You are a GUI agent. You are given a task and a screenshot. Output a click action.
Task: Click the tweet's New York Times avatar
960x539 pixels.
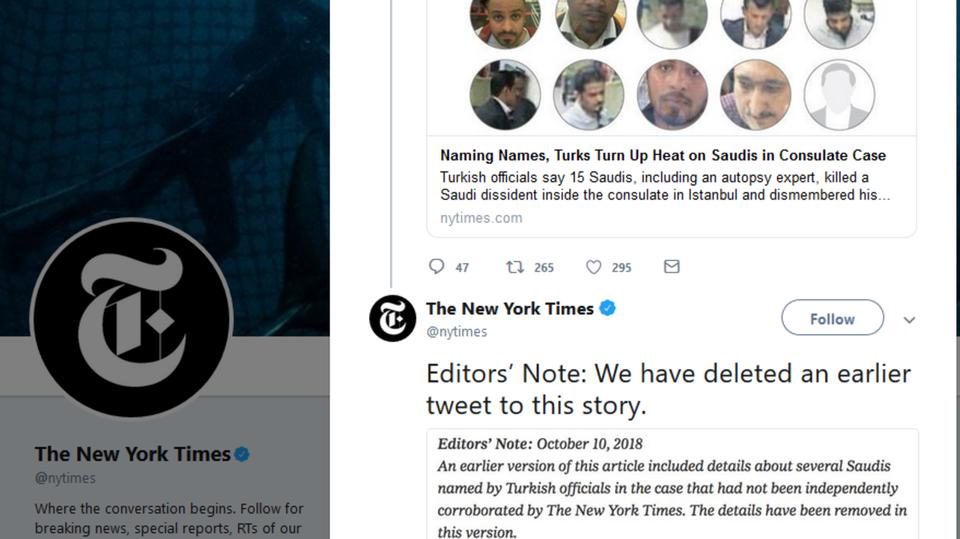pos(392,319)
